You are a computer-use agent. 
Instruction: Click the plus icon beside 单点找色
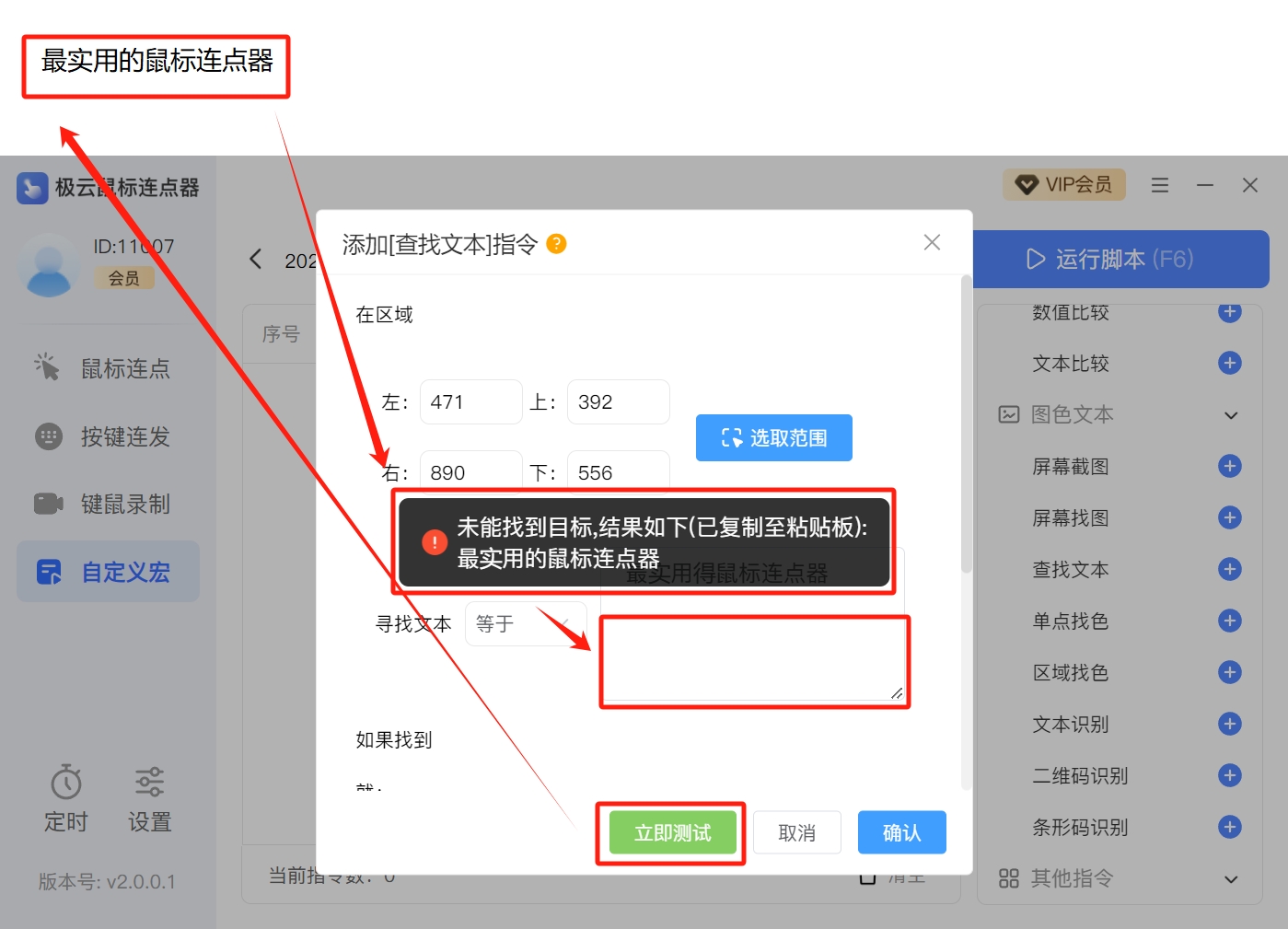[1229, 621]
